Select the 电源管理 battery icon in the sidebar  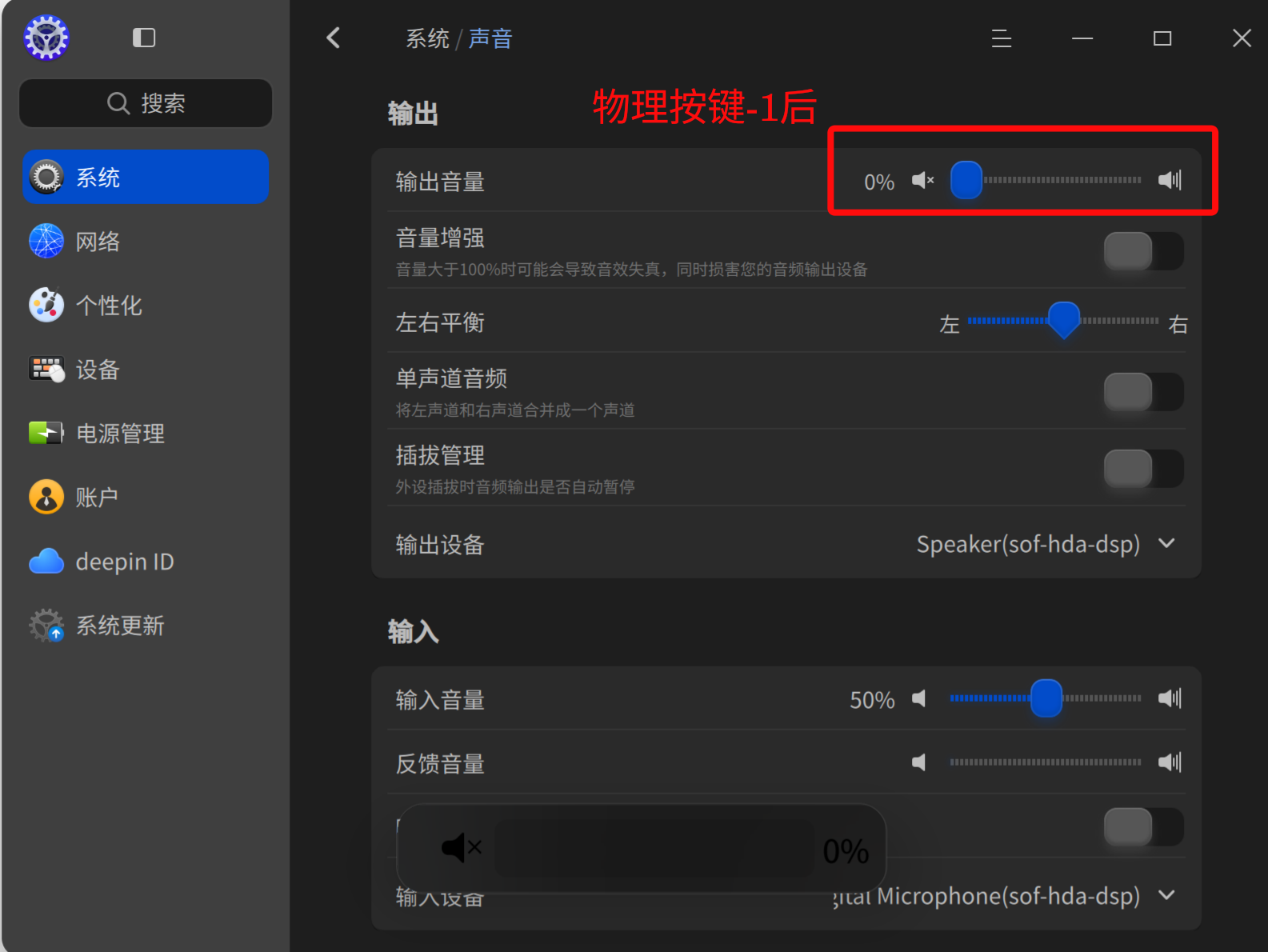click(x=46, y=433)
